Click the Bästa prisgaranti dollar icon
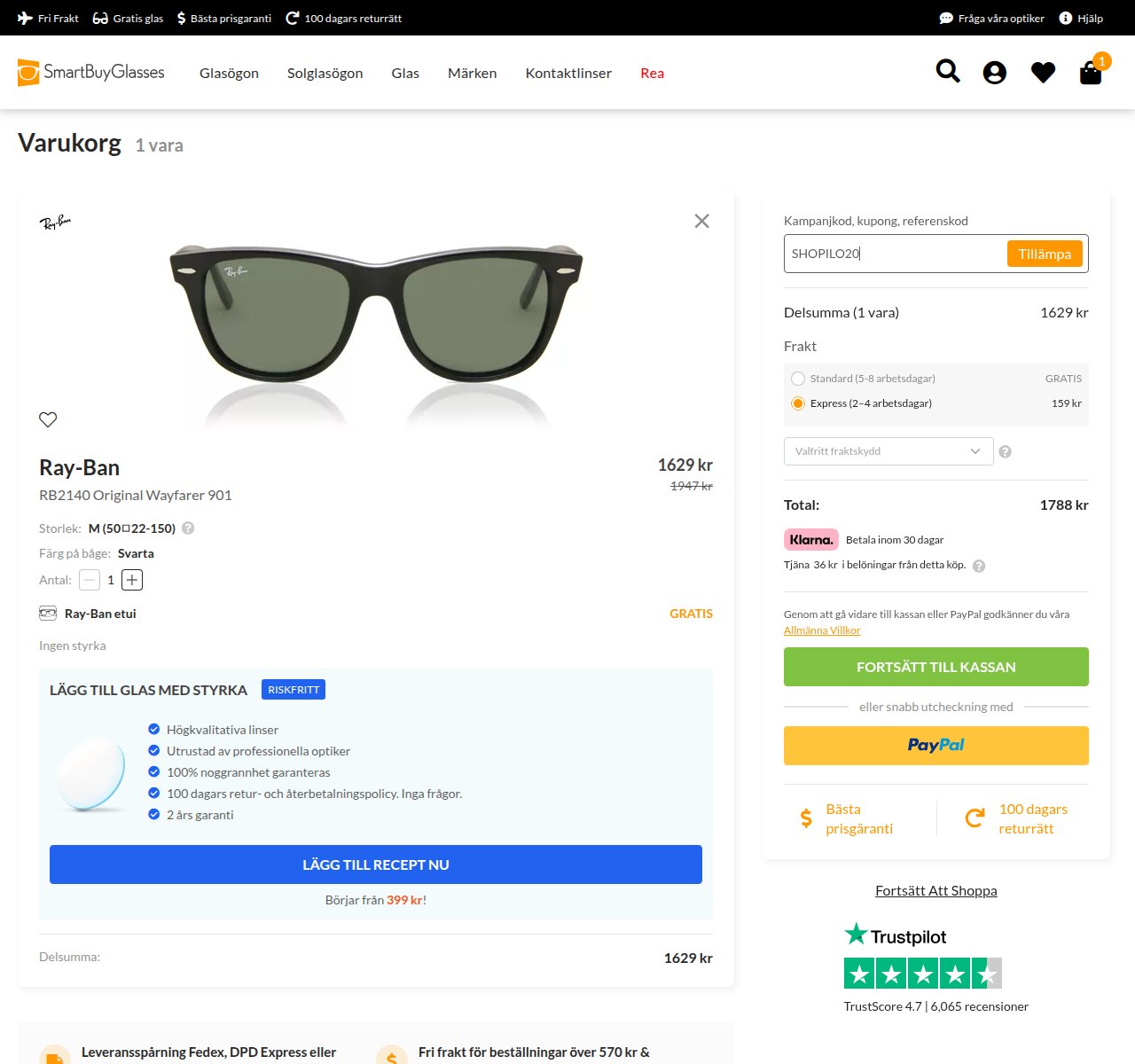1135x1064 pixels. (182, 18)
